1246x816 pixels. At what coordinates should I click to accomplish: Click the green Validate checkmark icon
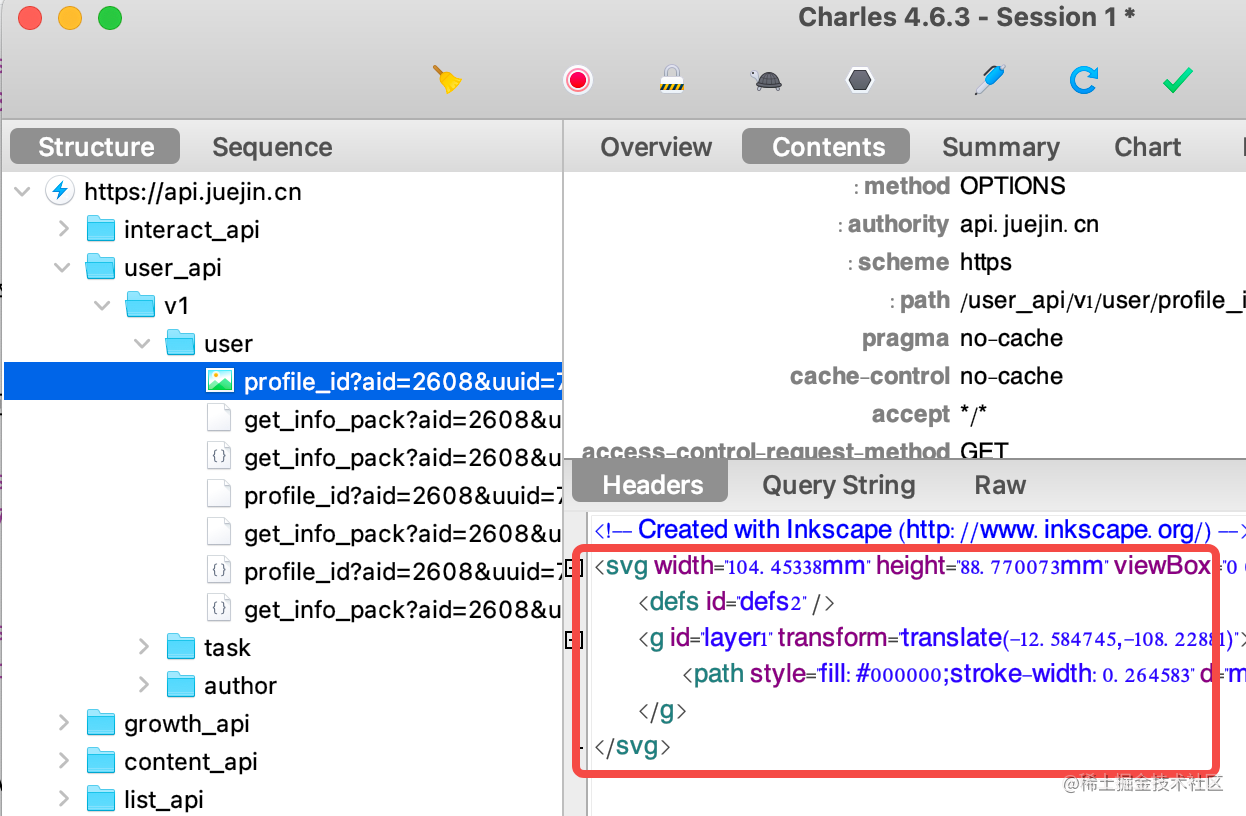[1177, 80]
